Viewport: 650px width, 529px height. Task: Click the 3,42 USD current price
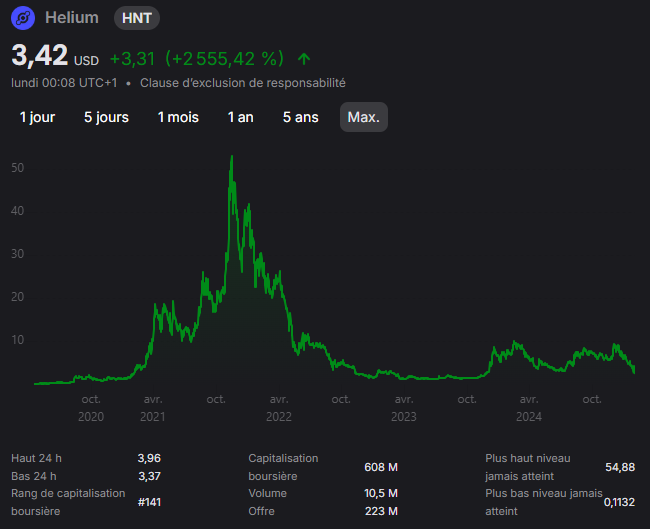(55, 56)
